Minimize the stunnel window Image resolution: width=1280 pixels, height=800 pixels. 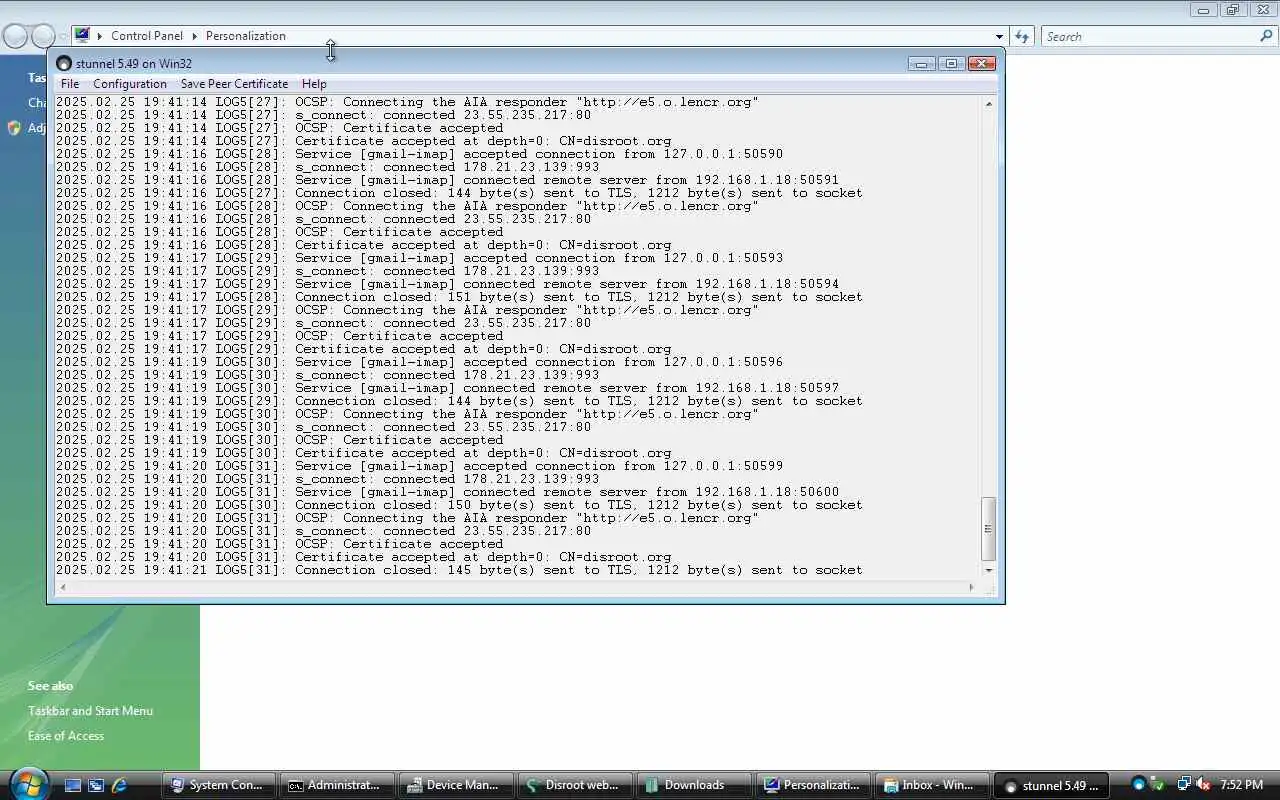[x=921, y=64]
